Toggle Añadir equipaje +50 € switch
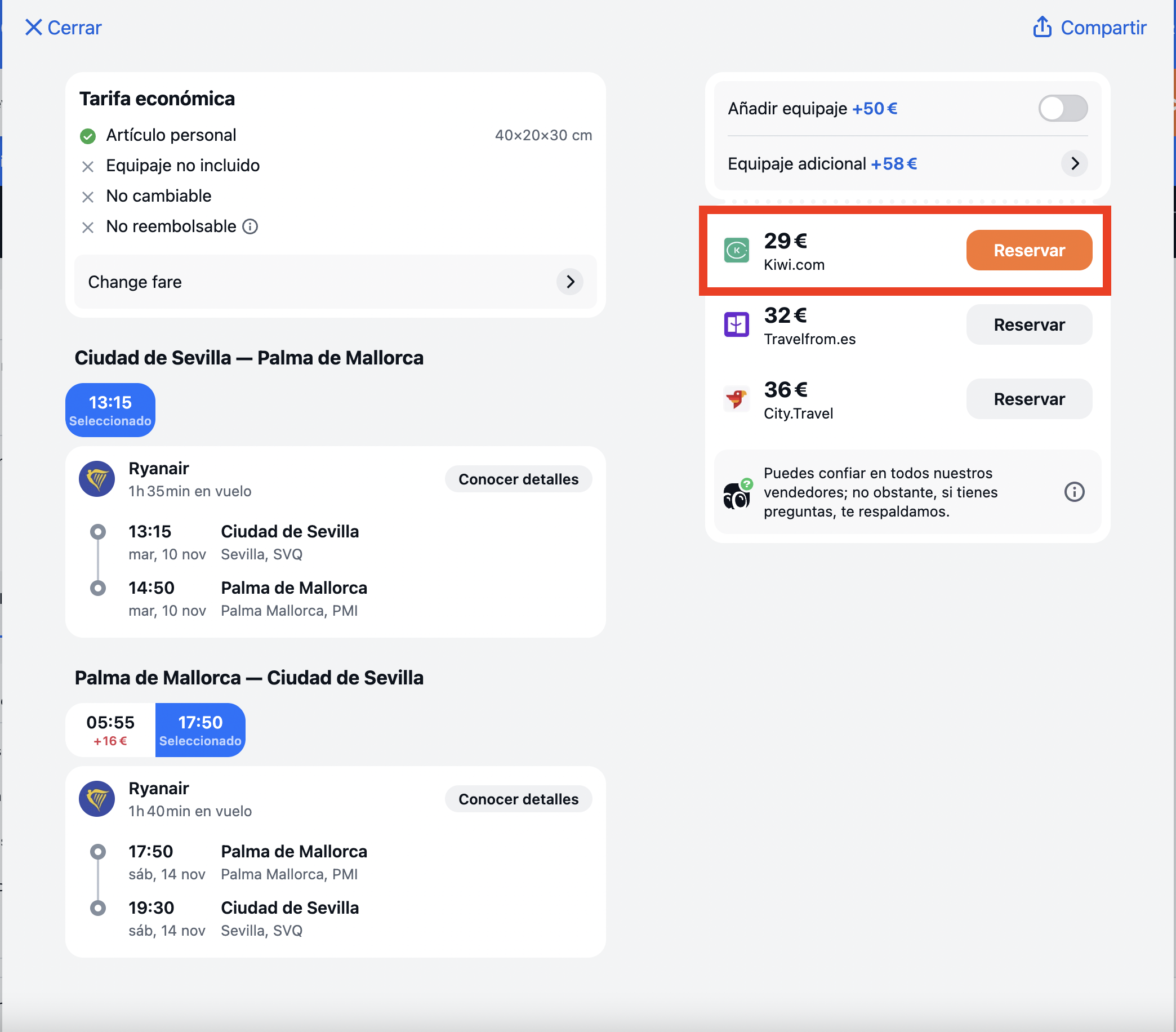 tap(1062, 108)
